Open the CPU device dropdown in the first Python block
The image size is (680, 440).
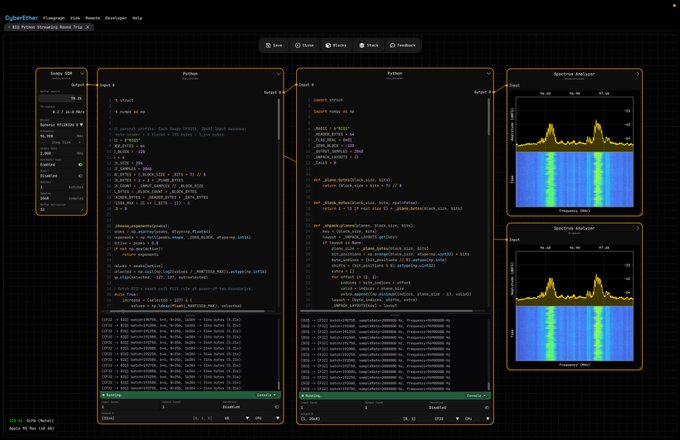click(267, 418)
